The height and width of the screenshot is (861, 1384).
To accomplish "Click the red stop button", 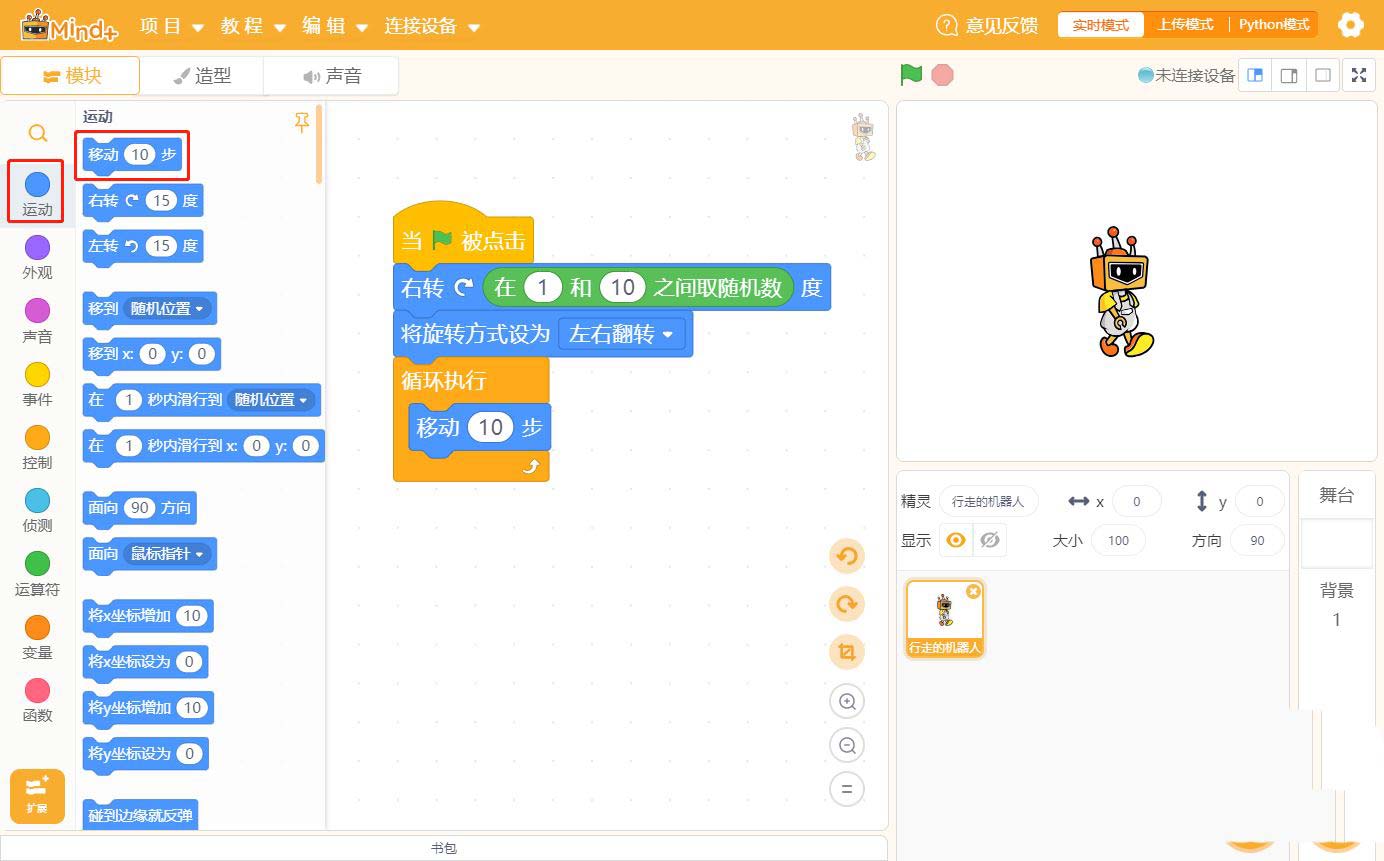I will coord(942,75).
